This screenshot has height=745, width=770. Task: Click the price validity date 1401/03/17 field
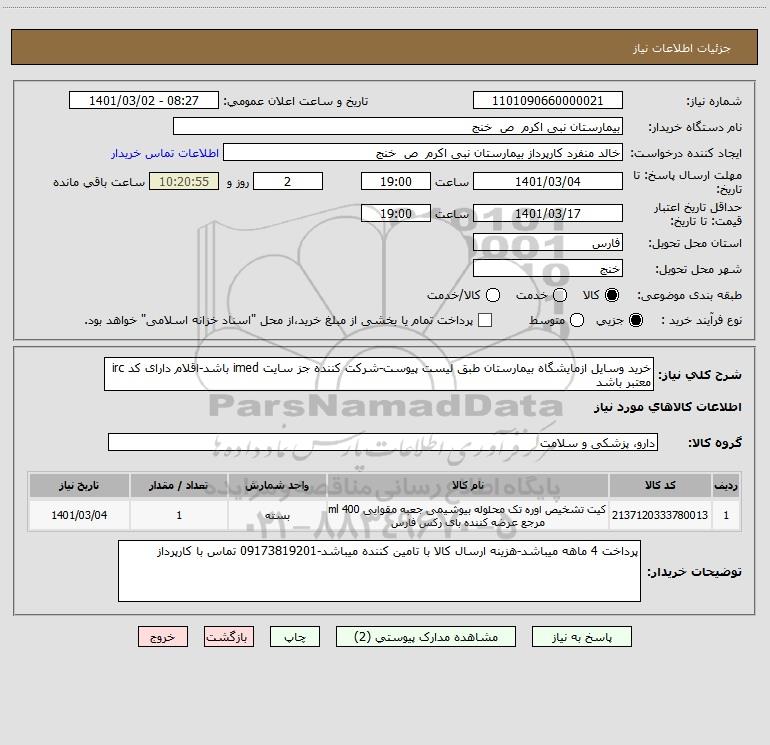(x=548, y=213)
